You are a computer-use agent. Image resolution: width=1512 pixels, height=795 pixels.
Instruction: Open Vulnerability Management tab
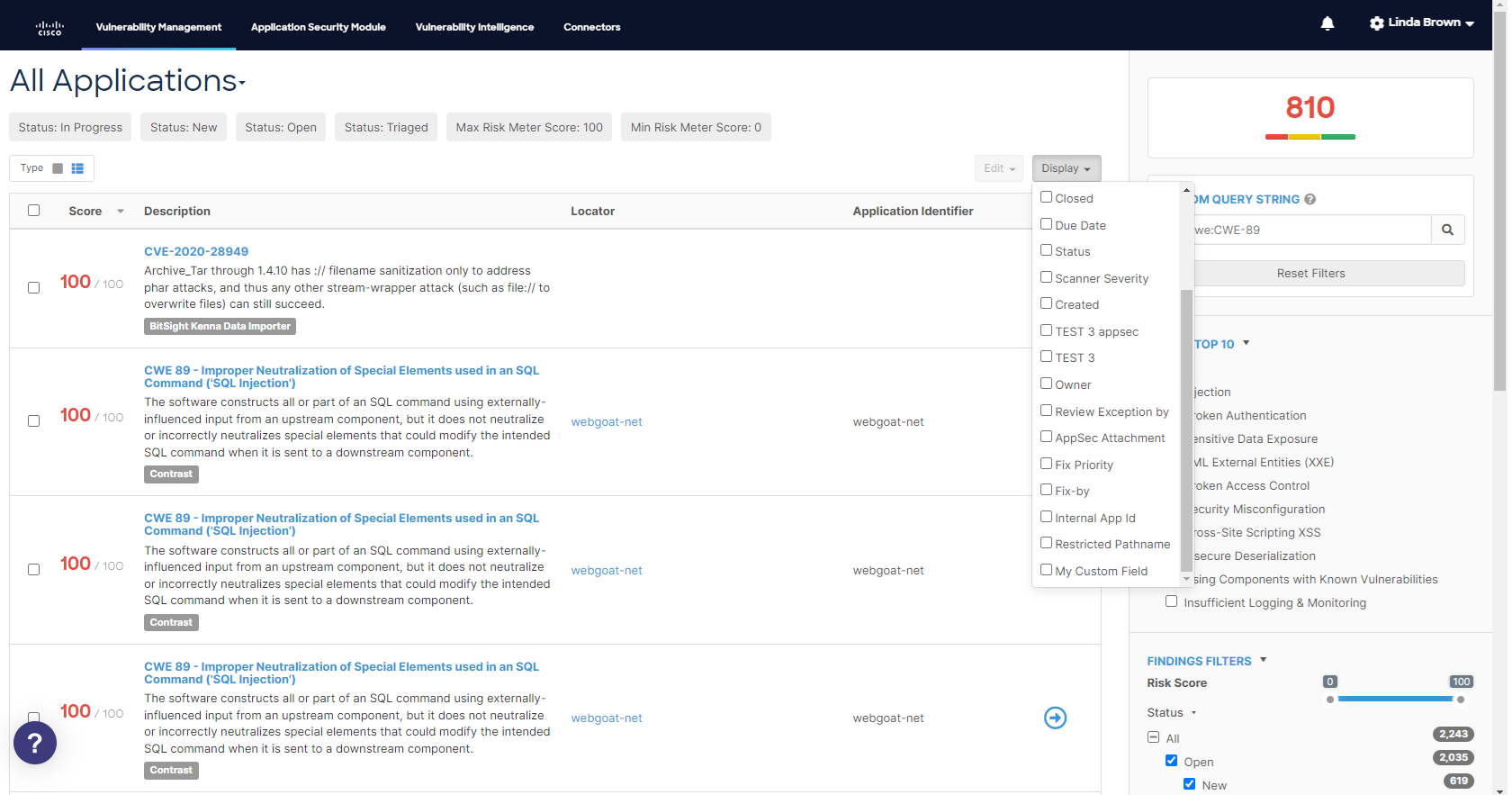pyautogui.click(x=158, y=27)
